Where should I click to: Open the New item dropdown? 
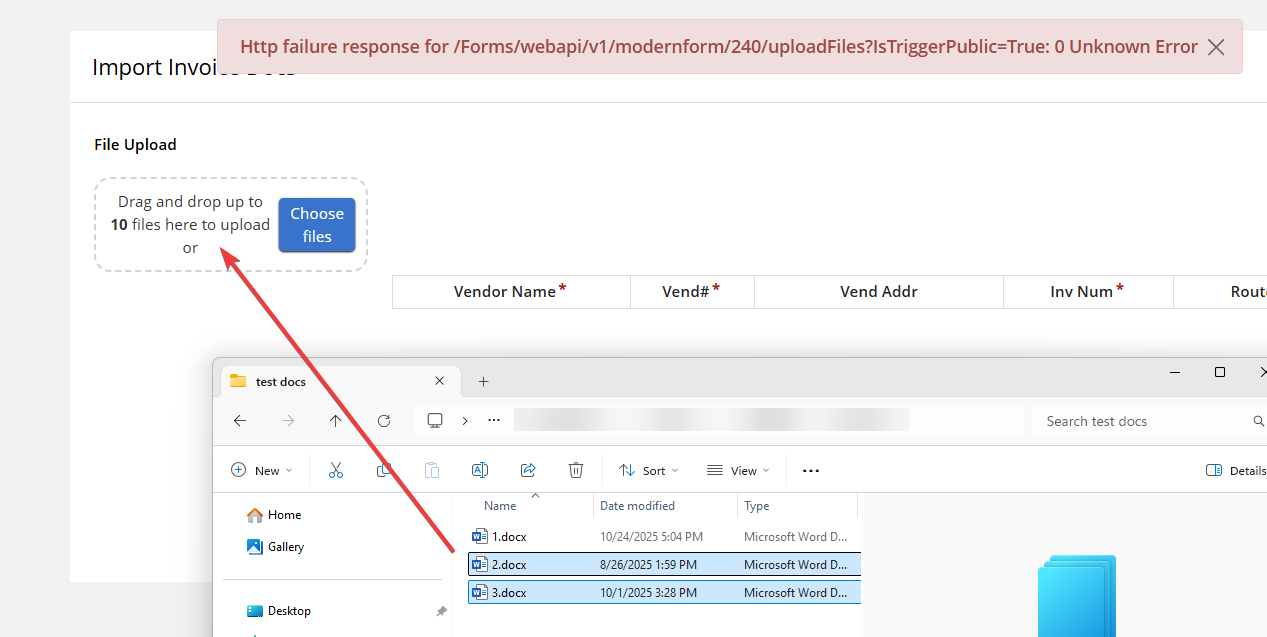pyautogui.click(x=261, y=470)
